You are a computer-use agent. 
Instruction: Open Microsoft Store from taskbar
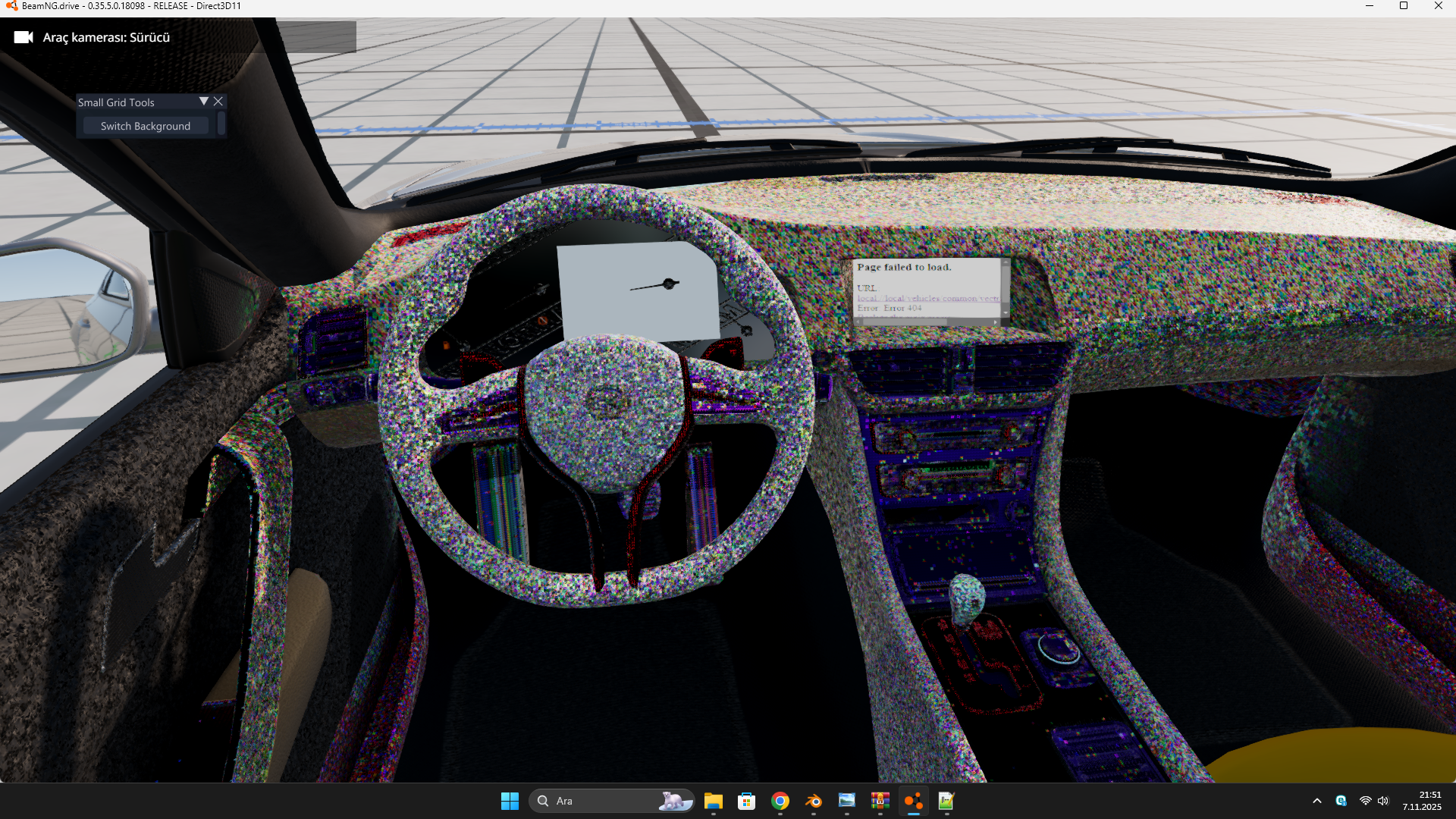pos(746,801)
